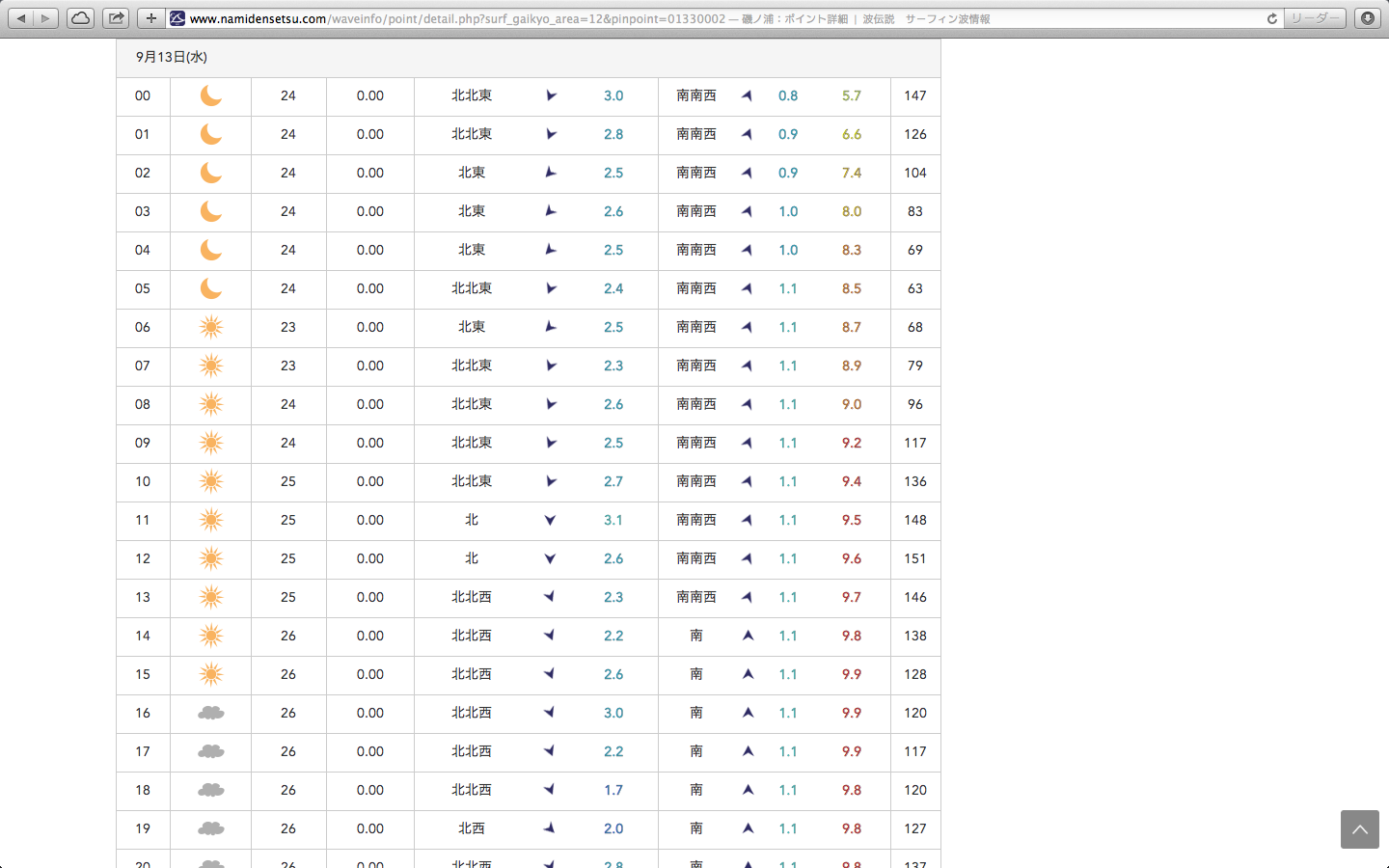
Task: Reload the page using the refresh icon
Action: 1271,18
